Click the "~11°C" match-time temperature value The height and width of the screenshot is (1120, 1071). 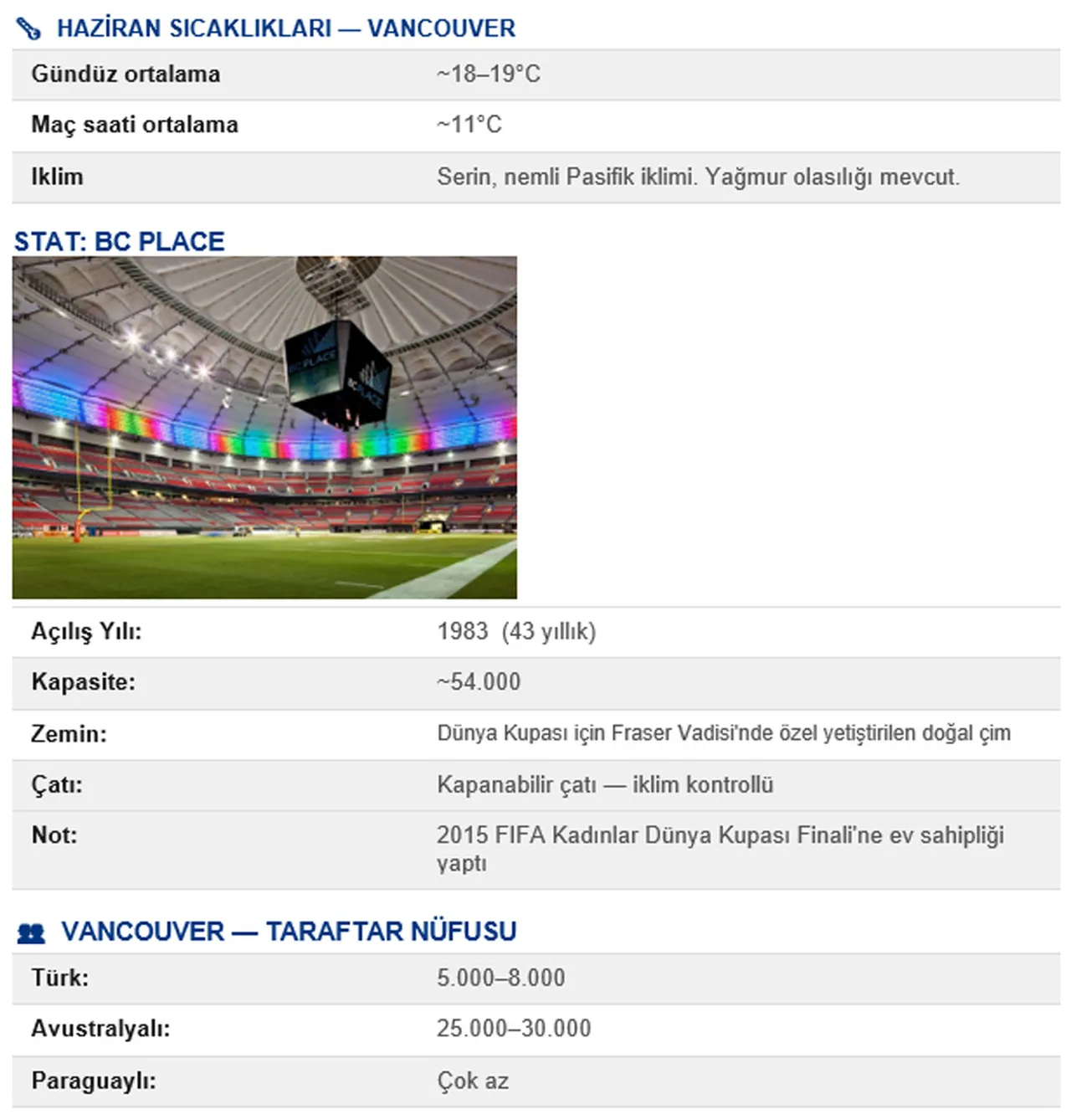click(x=469, y=125)
